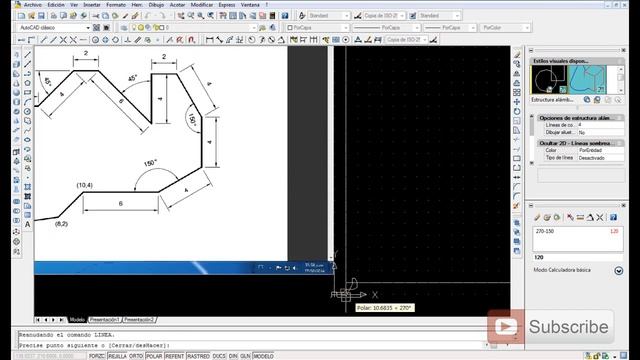The width and height of the screenshot is (640, 360).
Task: Click the Linear dimension icon
Action: pos(210,40)
